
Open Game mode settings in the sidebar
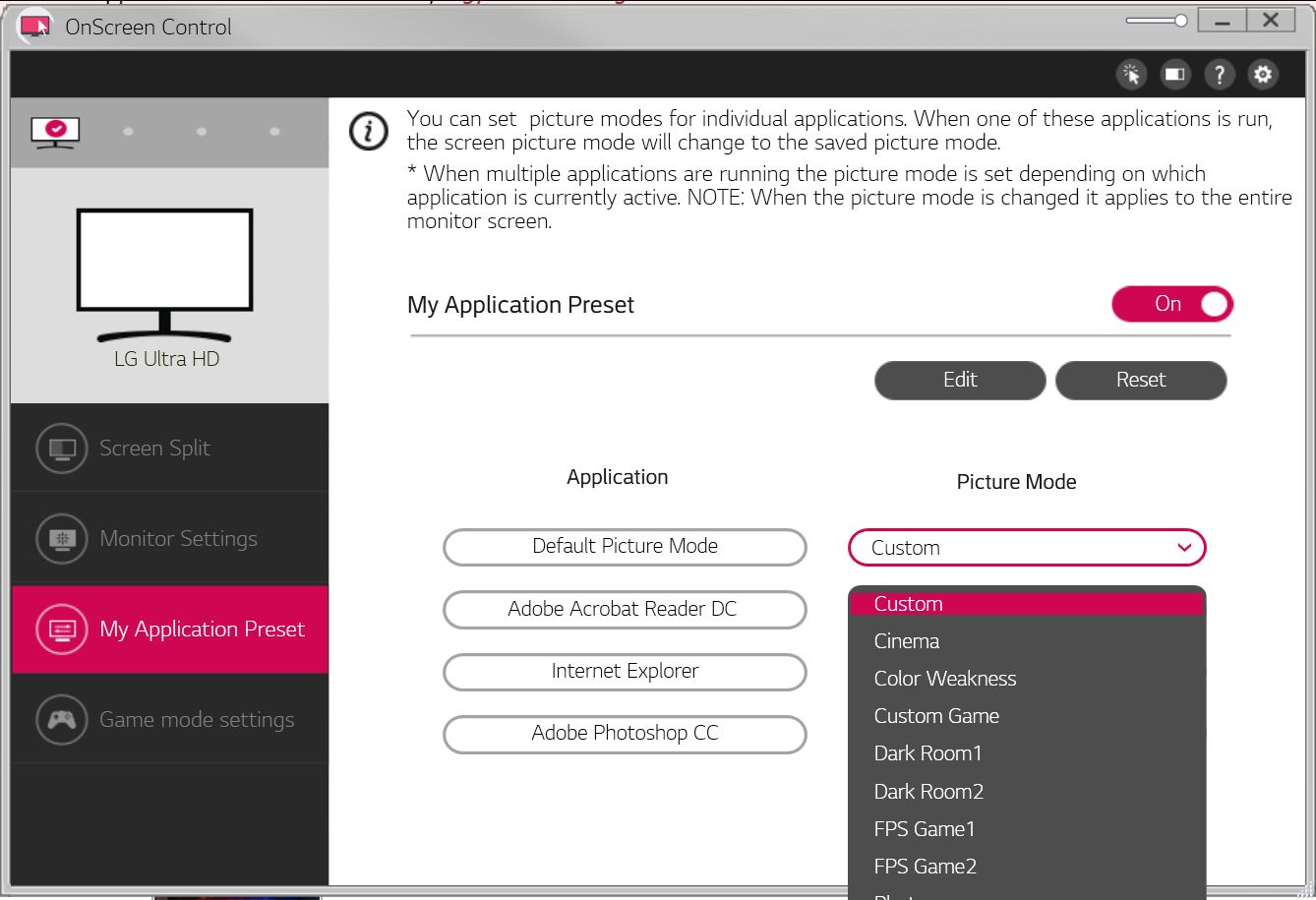[x=169, y=720]
